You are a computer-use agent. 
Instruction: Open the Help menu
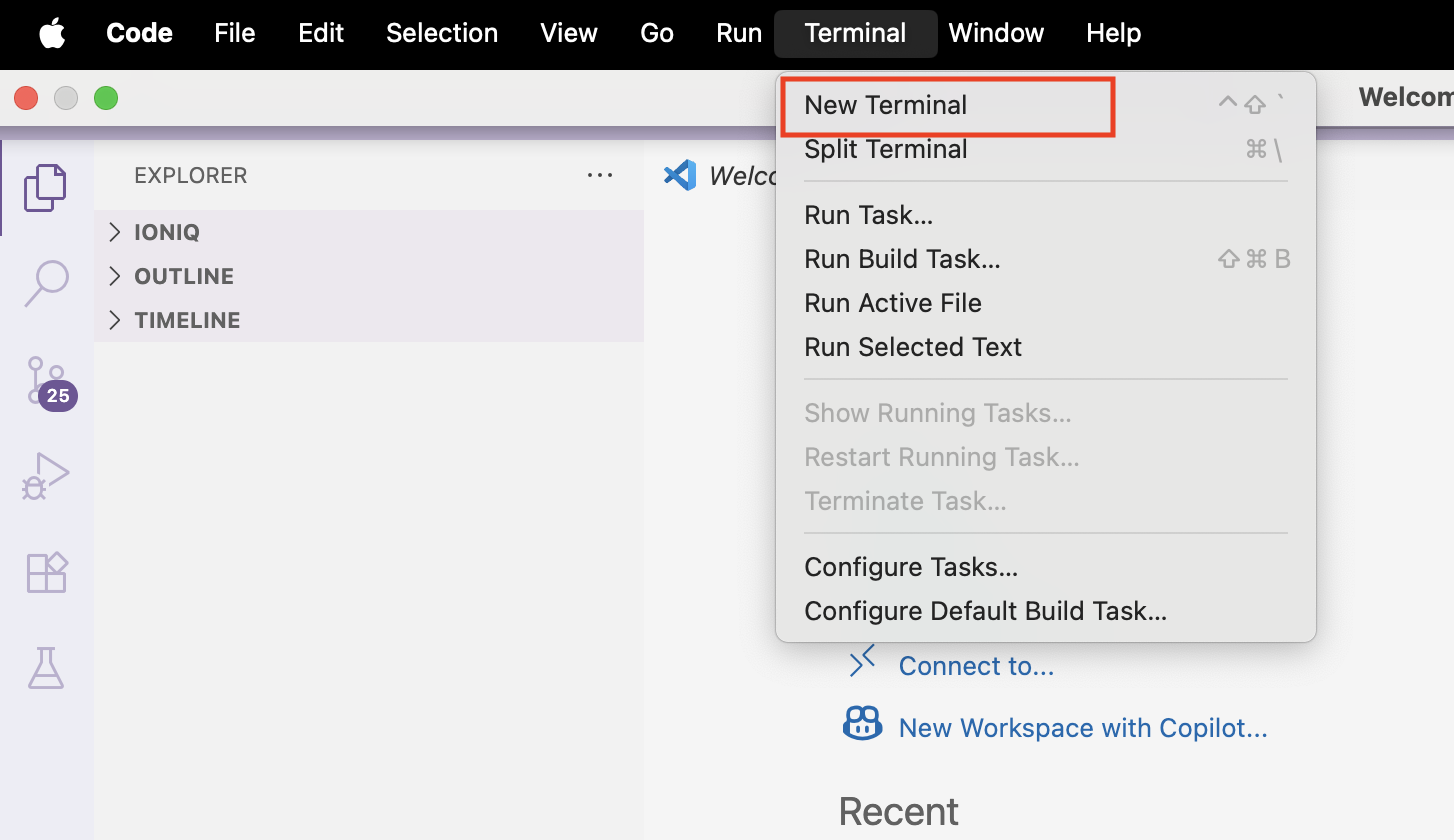(x=1114, y=33)
